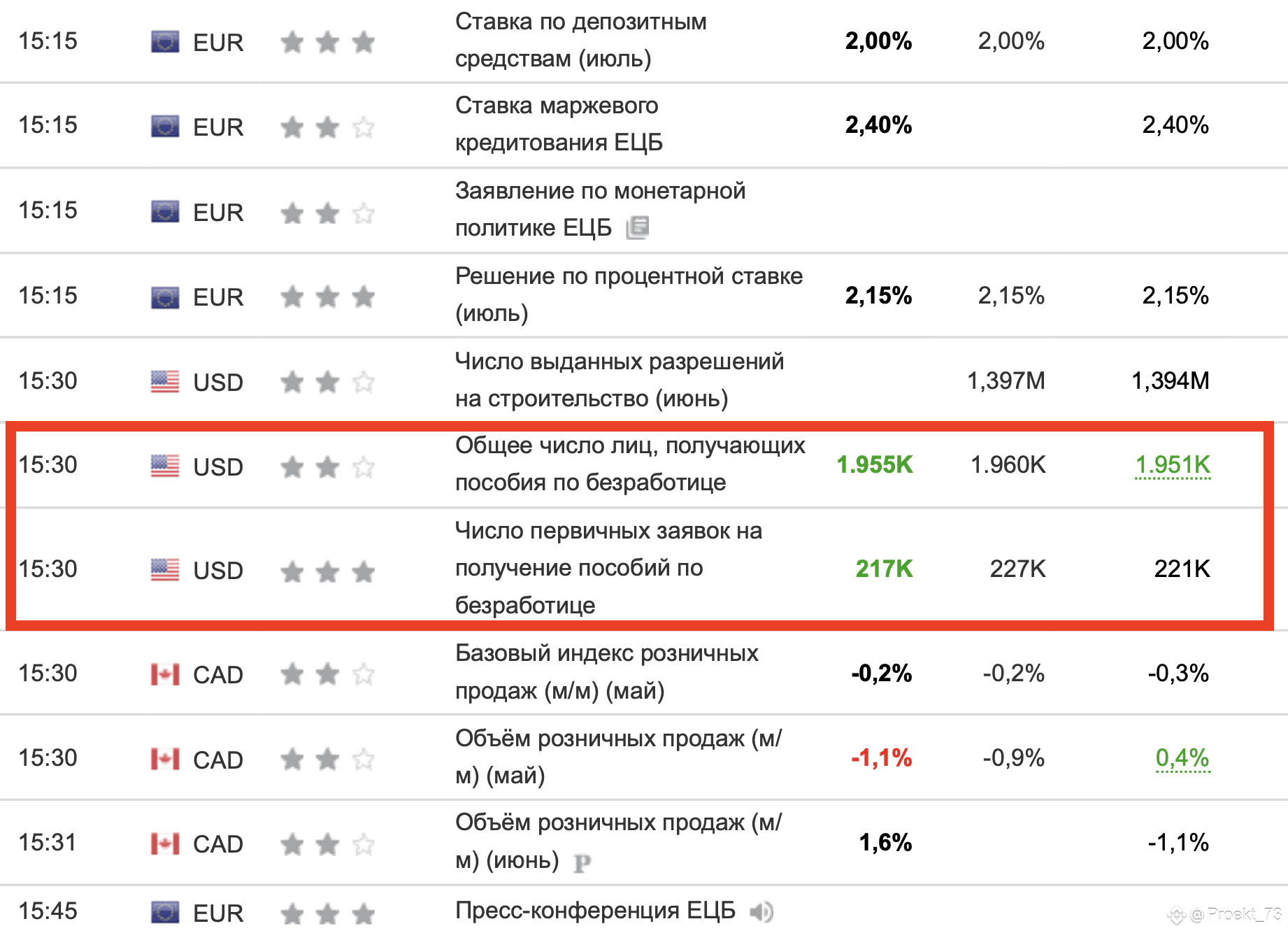The image size is (1288, 933).
Task: Click the importance stars in the Решение по процентной ставке row
Action: [x=327, y=297]
